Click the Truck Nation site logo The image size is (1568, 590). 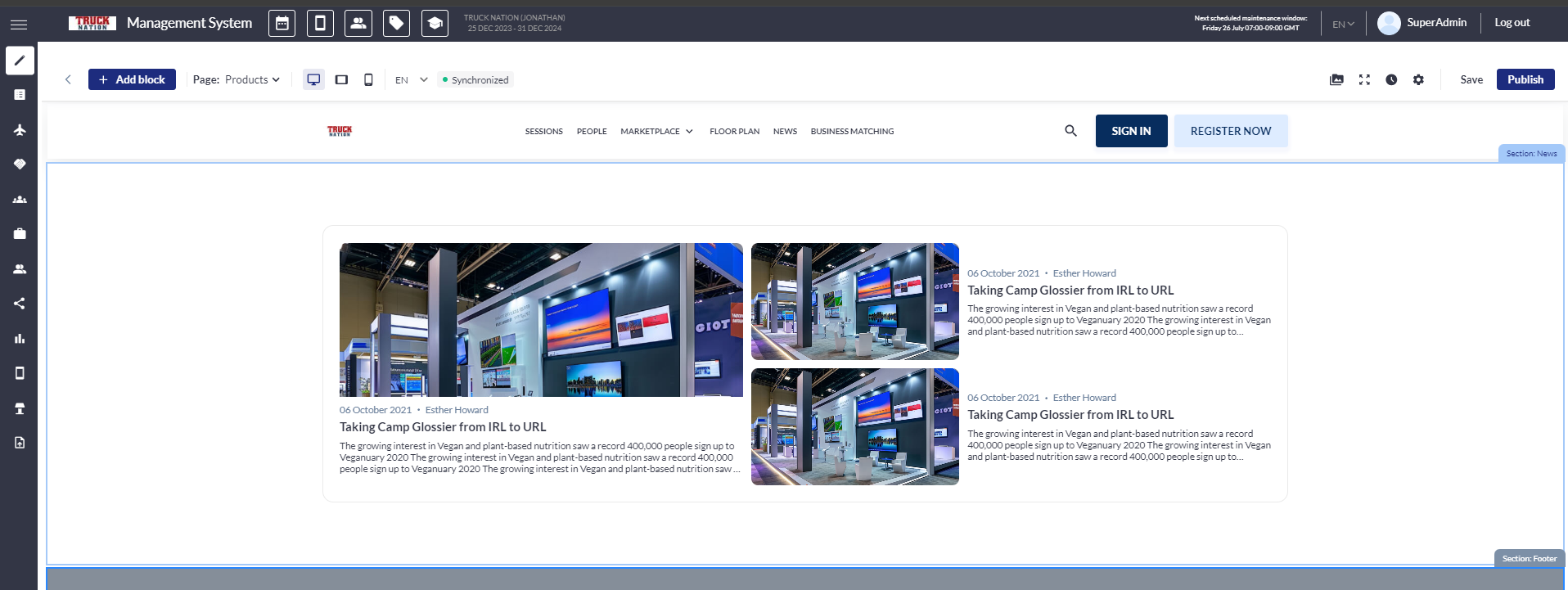[340, 131]
